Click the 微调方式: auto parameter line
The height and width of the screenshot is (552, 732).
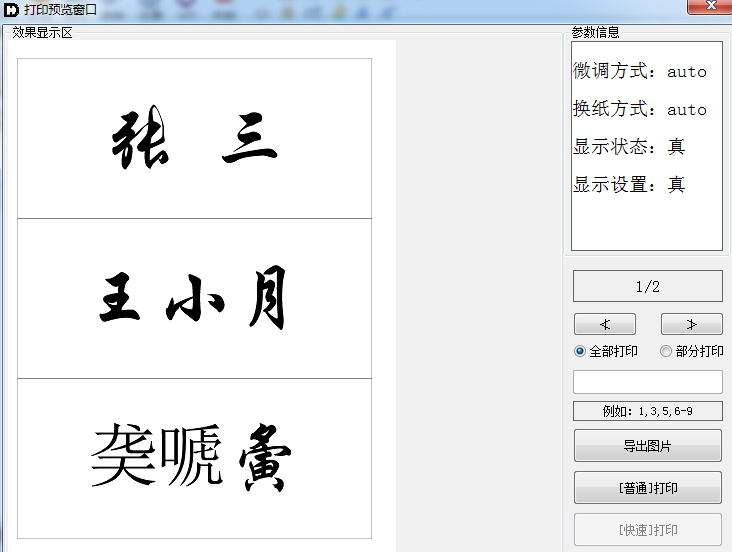click(640, 72)
